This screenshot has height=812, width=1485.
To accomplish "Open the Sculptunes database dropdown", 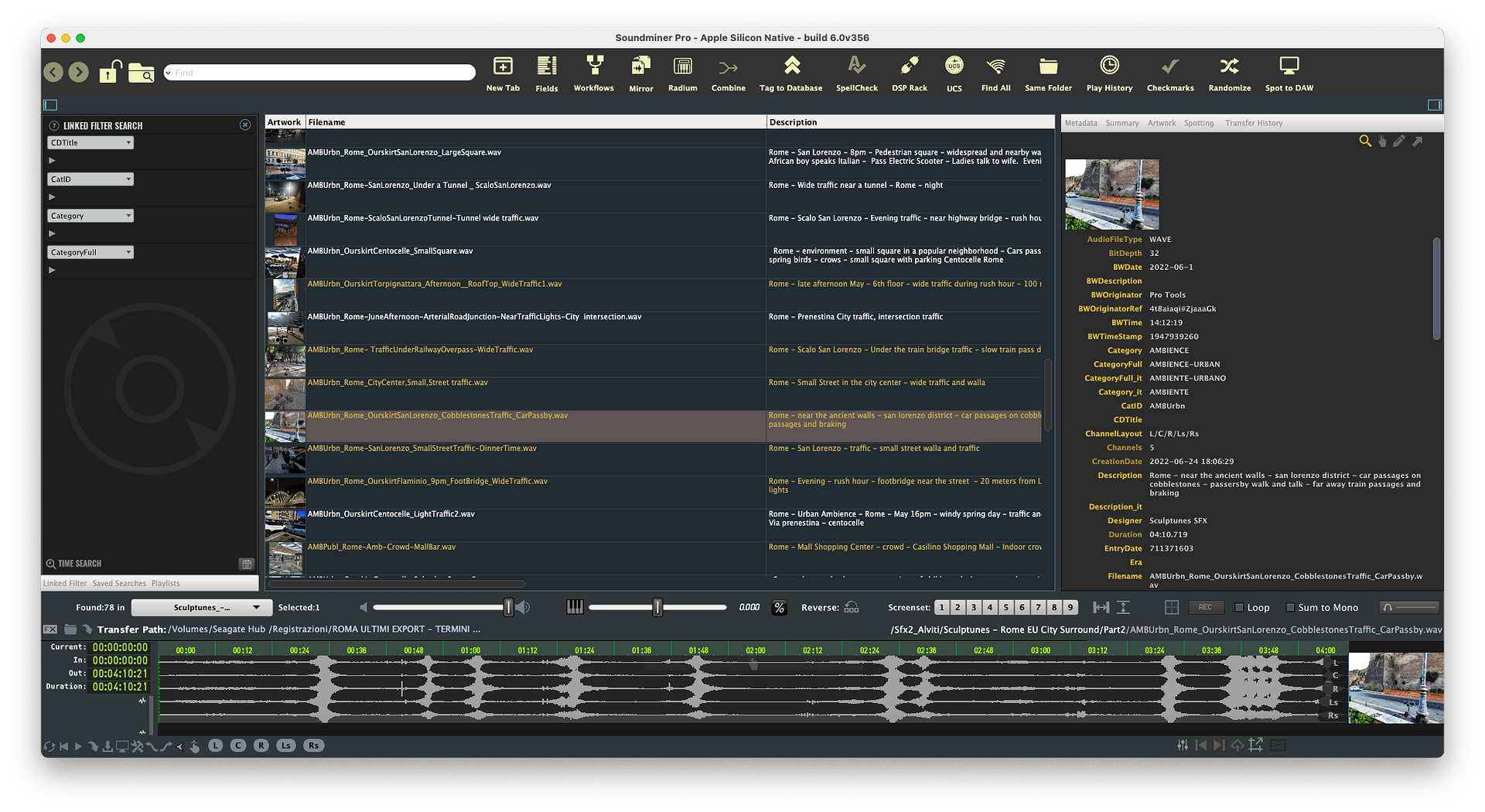I will (x=202, y=608).
